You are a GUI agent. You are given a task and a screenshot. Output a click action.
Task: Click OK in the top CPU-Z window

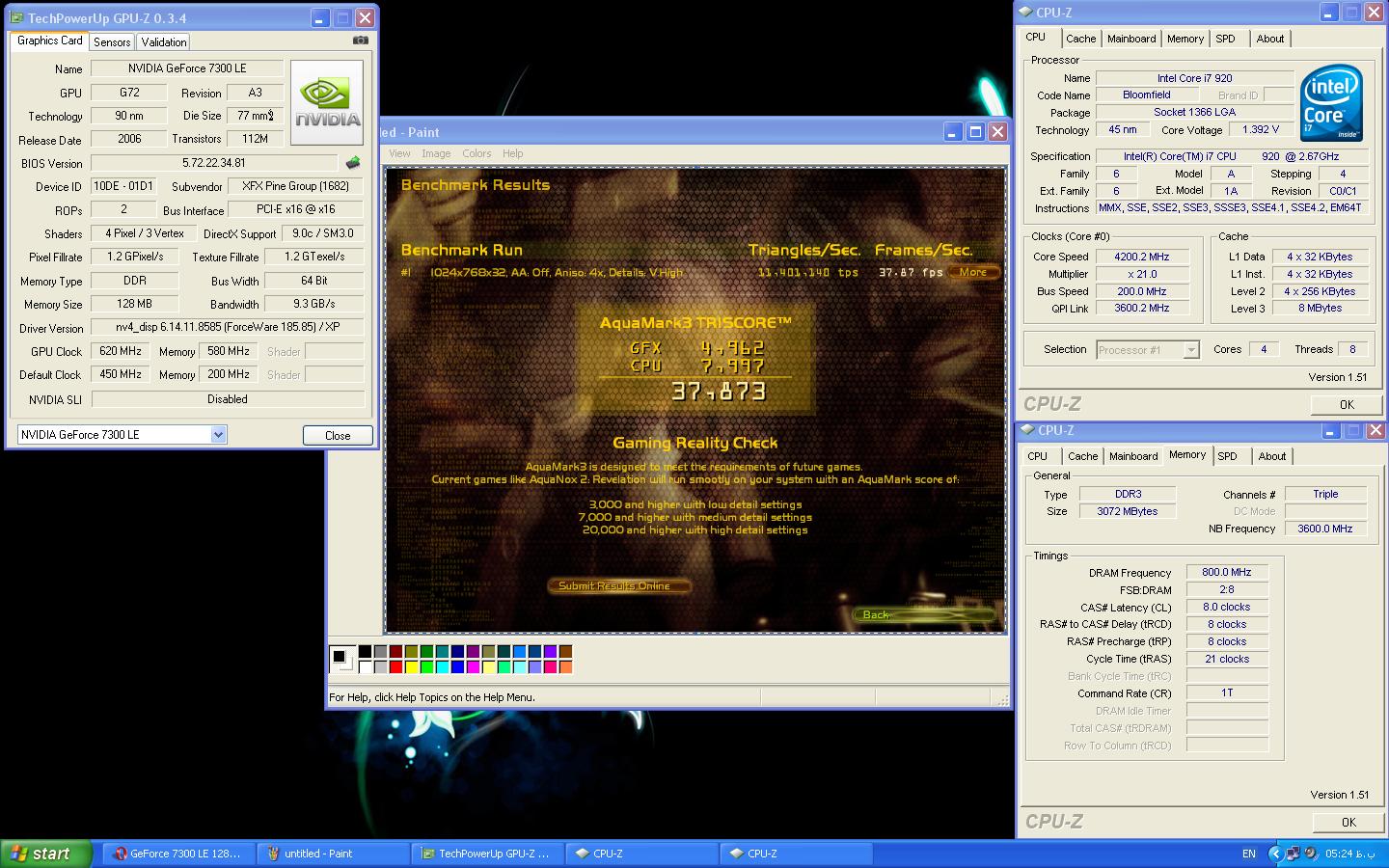tap(1347, 404)
